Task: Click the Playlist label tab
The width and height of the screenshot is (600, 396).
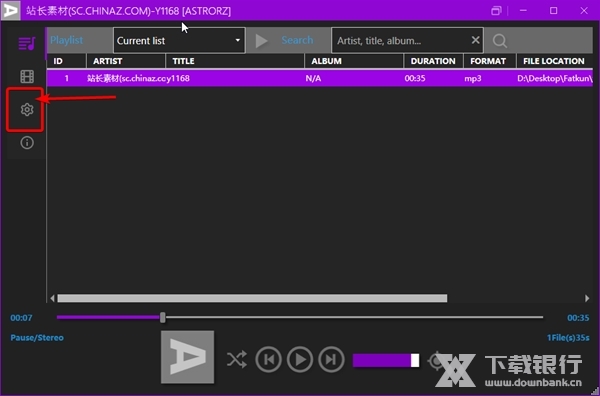Action: (67, 40)
